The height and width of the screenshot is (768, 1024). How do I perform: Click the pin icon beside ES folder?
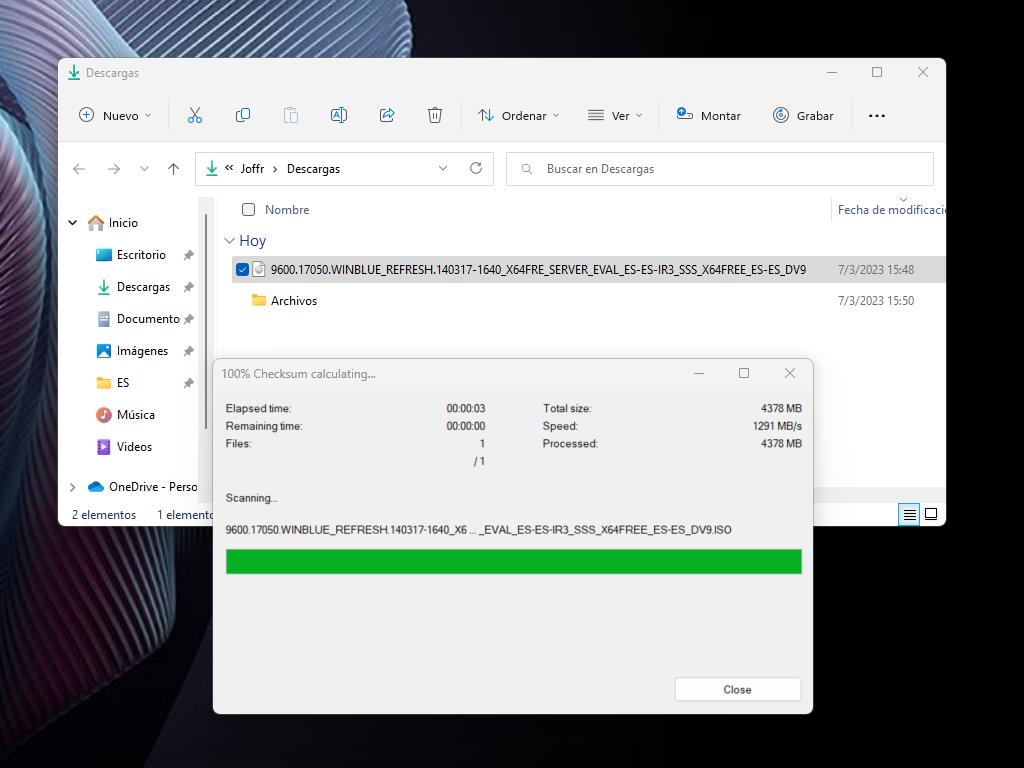188,383
